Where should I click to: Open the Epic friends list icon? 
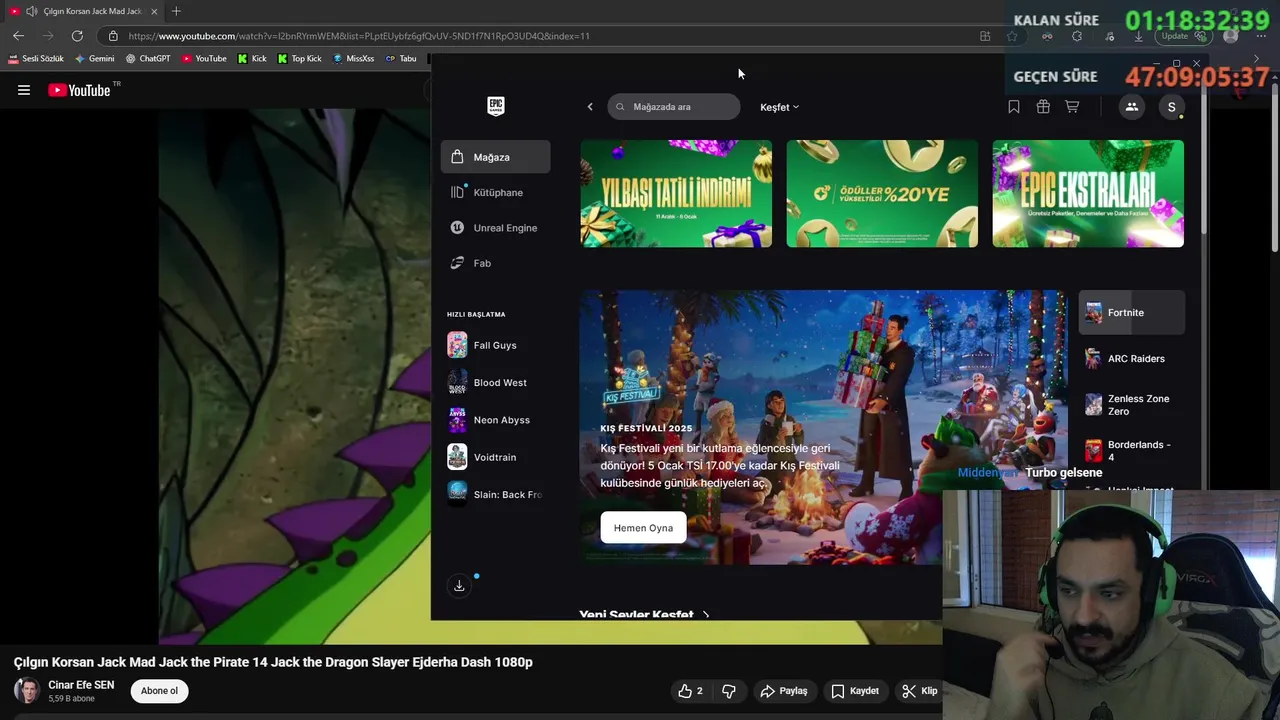tap(1131, 107)
